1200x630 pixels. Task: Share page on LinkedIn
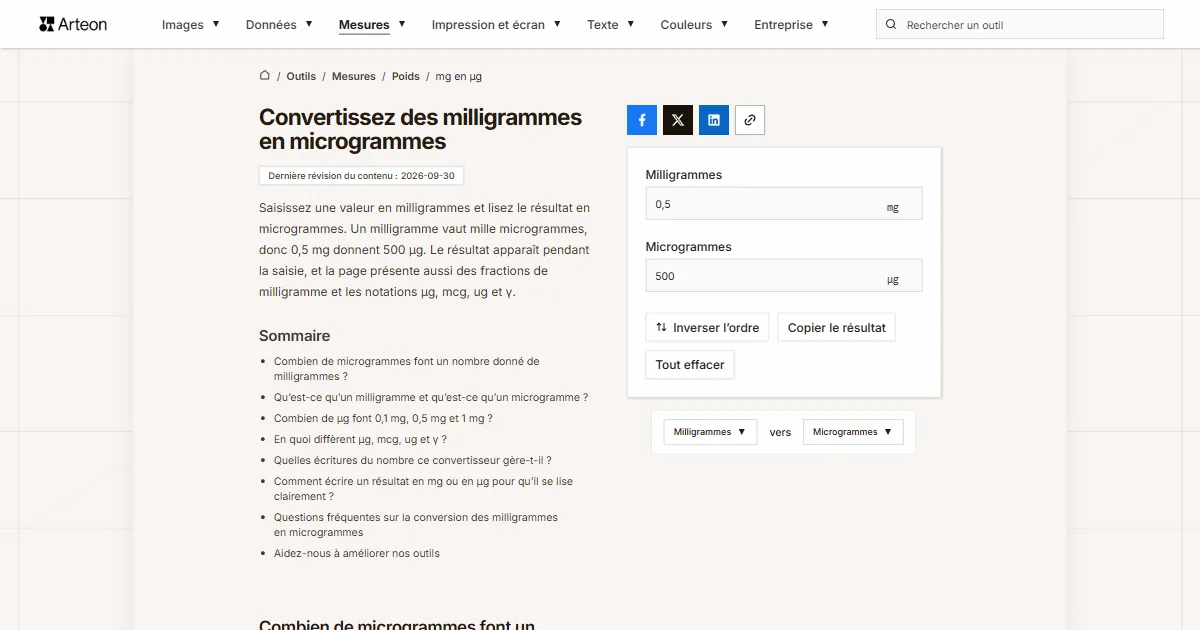point(714,120)
